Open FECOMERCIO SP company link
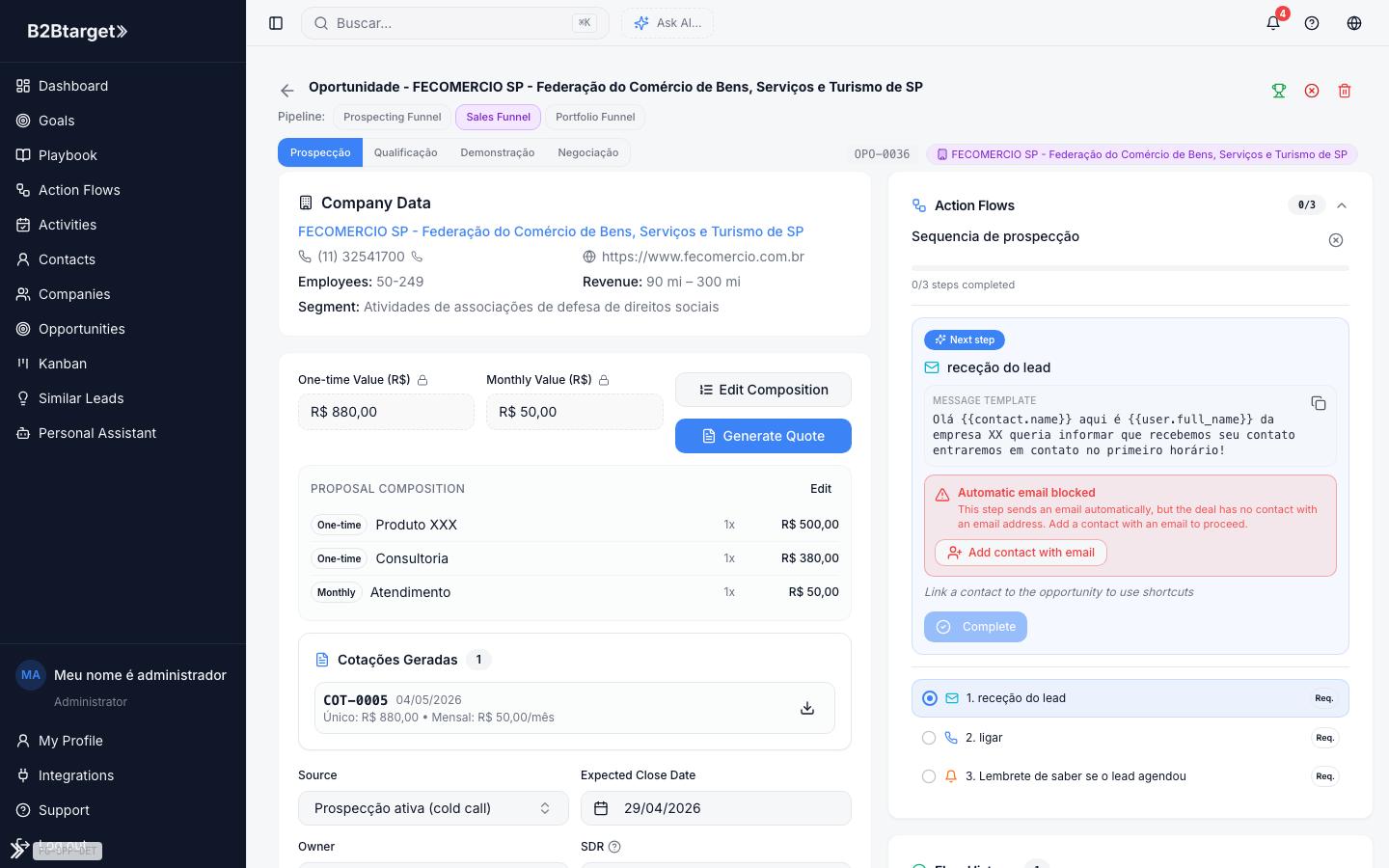 [x=551, y=231]
